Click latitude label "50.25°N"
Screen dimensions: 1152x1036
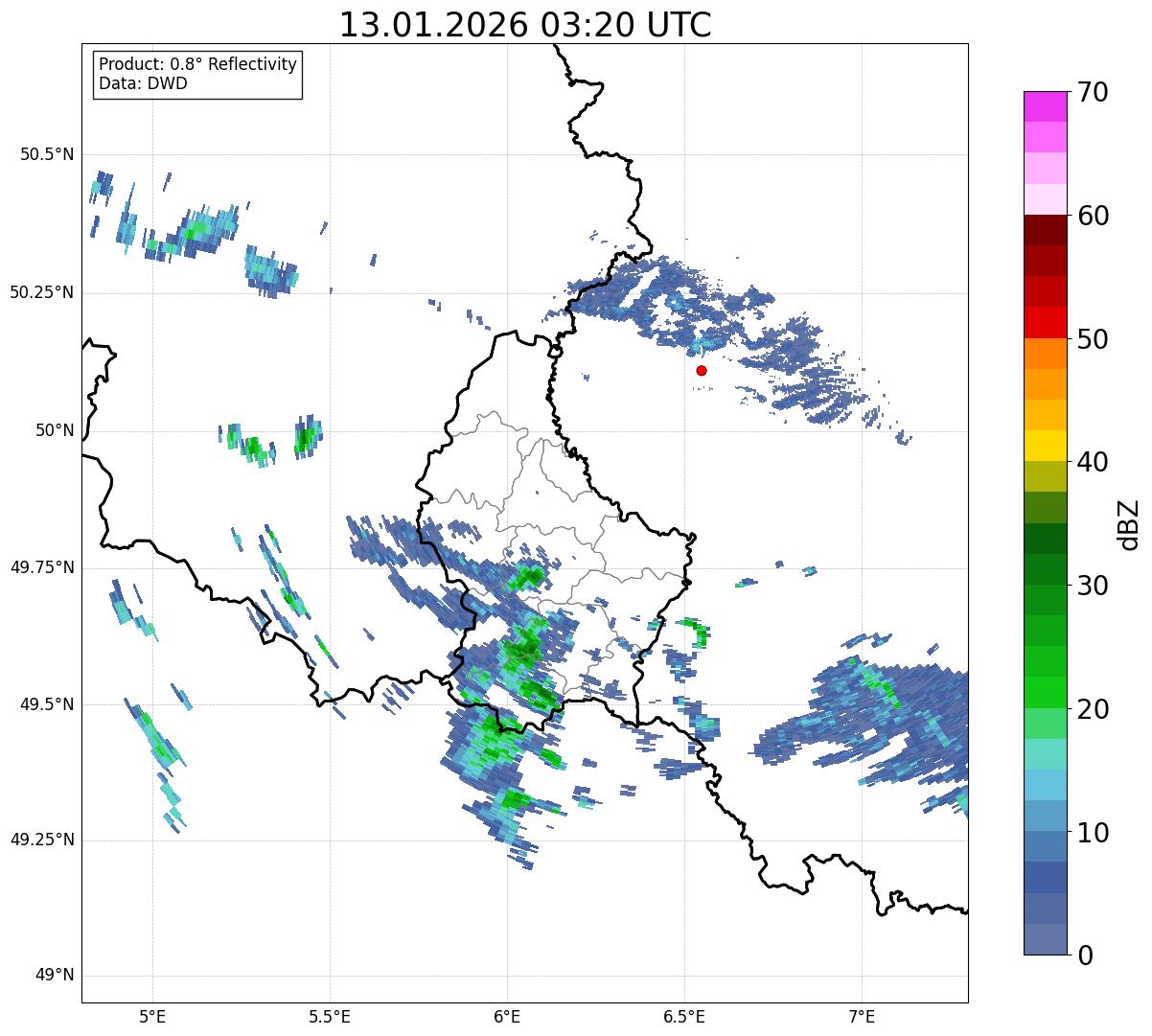42,292
